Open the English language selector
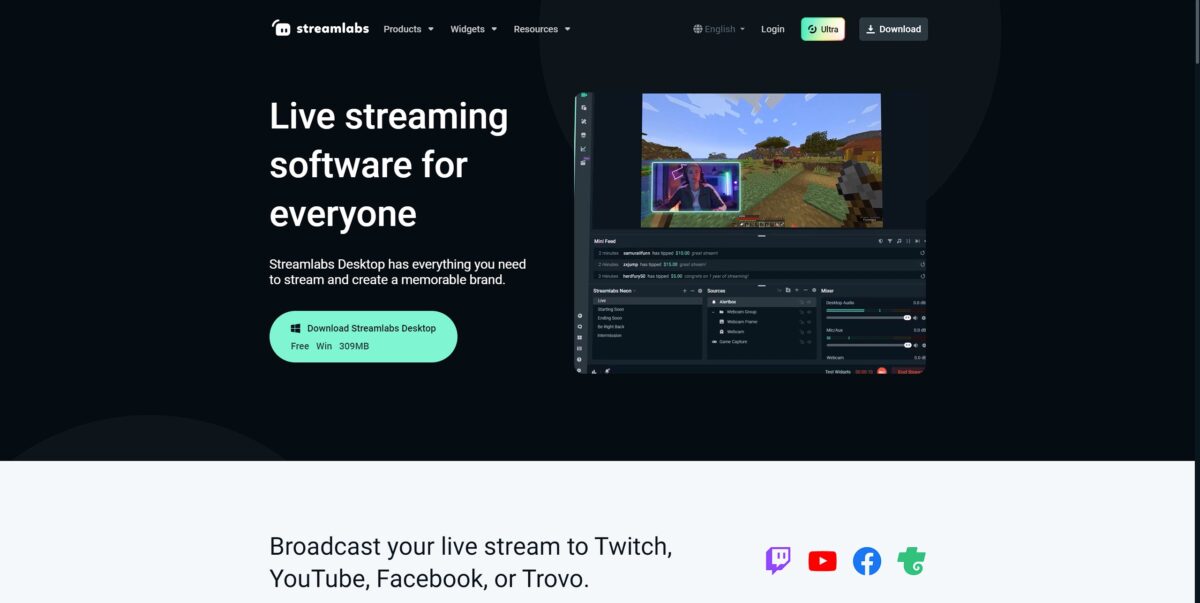The image size is (1200, 603). (719, 29)
